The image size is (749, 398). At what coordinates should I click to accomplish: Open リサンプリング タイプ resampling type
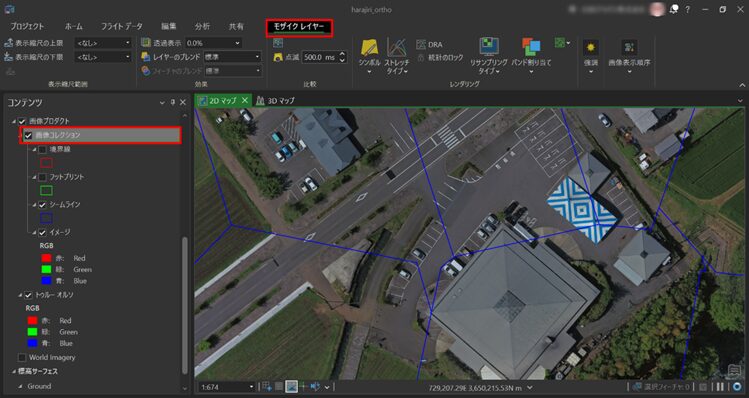tap(488, 55)
